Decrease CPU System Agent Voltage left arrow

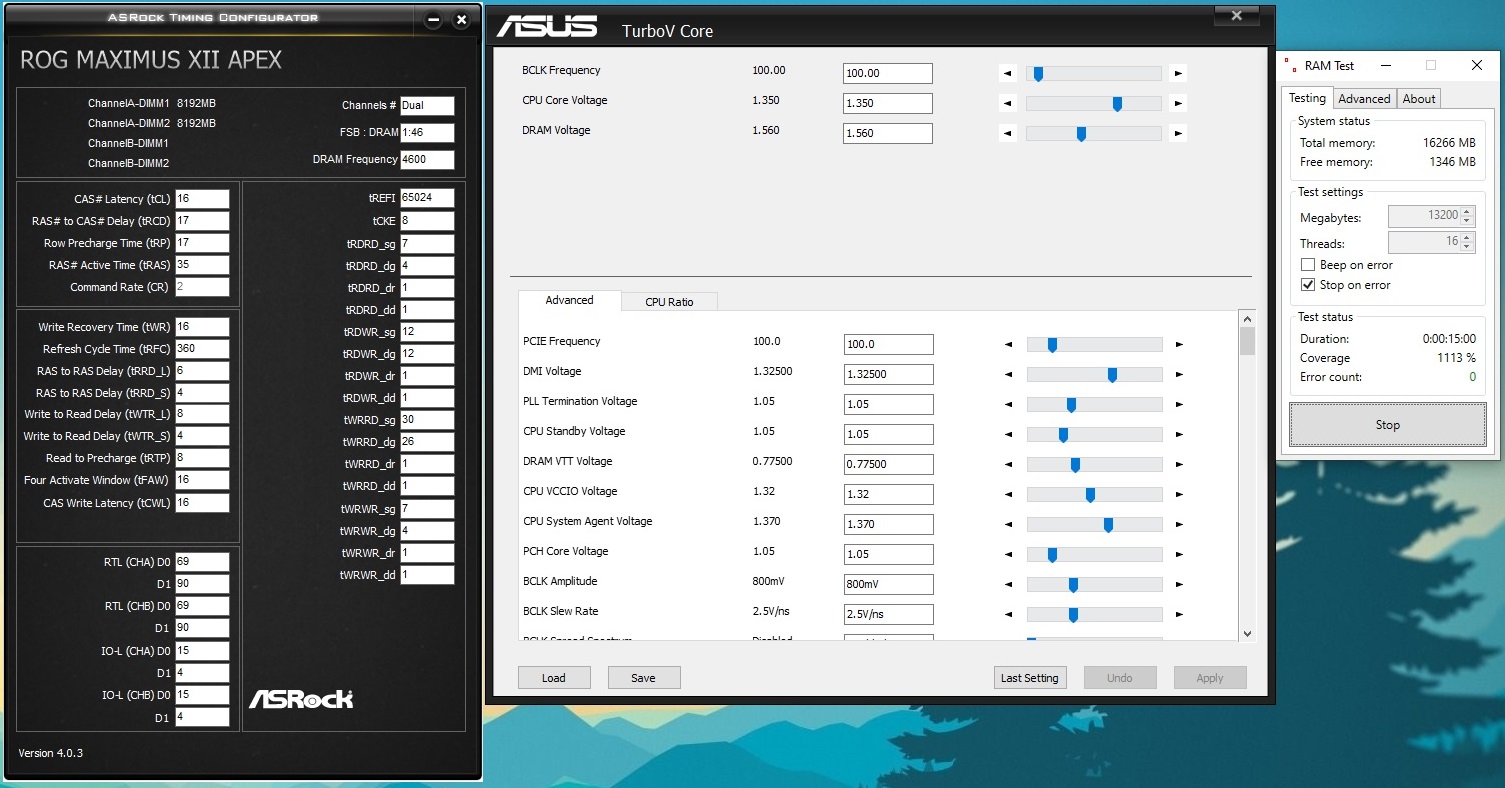[1009, 524]
